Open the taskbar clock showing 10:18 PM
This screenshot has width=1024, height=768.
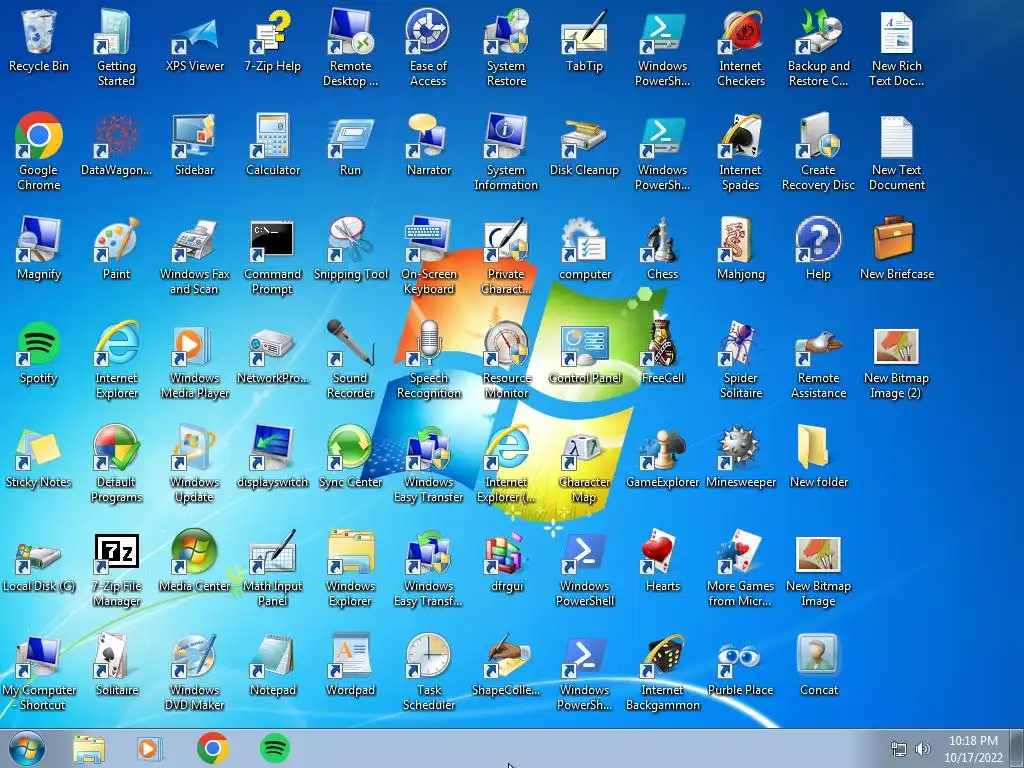pos(973,749)
